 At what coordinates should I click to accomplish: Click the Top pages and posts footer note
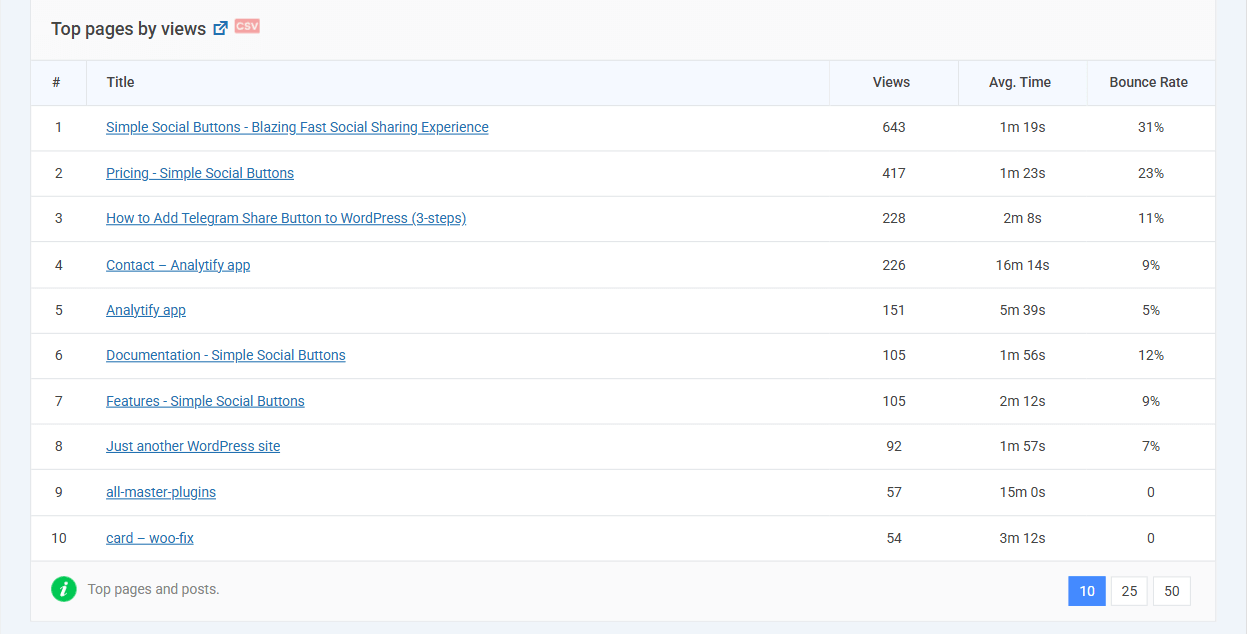pos(154,590)
